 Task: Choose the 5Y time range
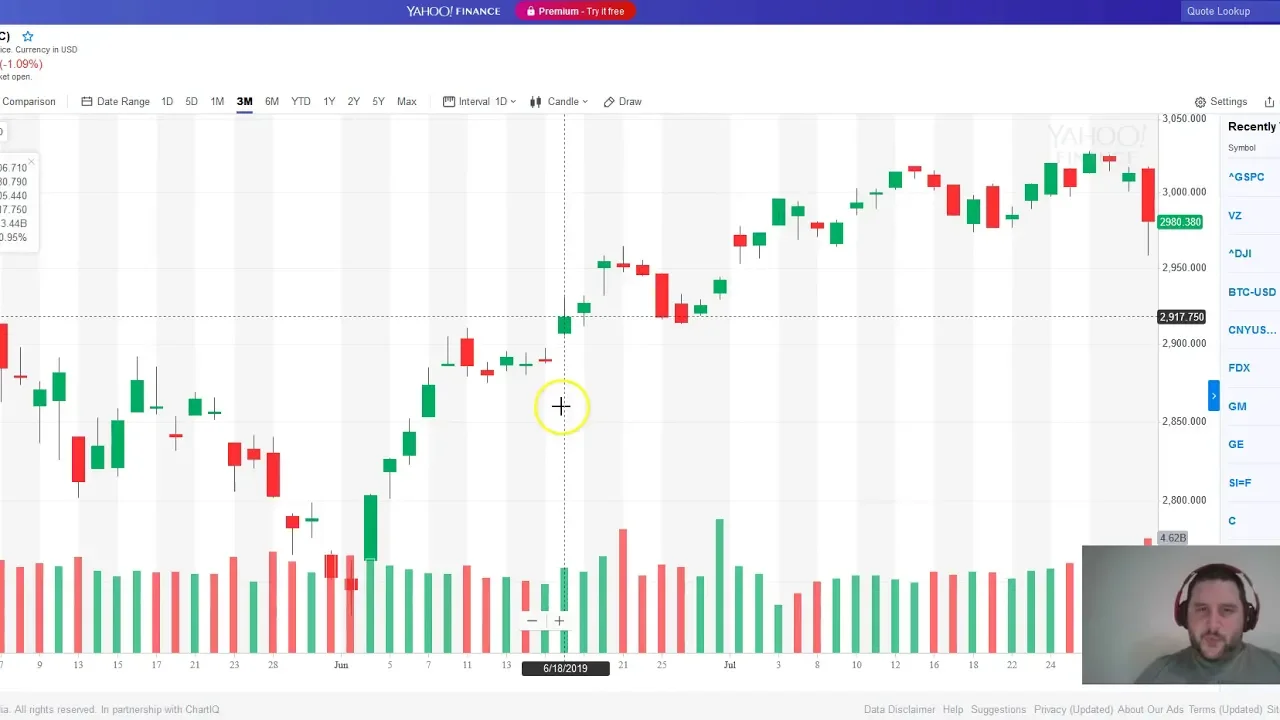[378, 101]
